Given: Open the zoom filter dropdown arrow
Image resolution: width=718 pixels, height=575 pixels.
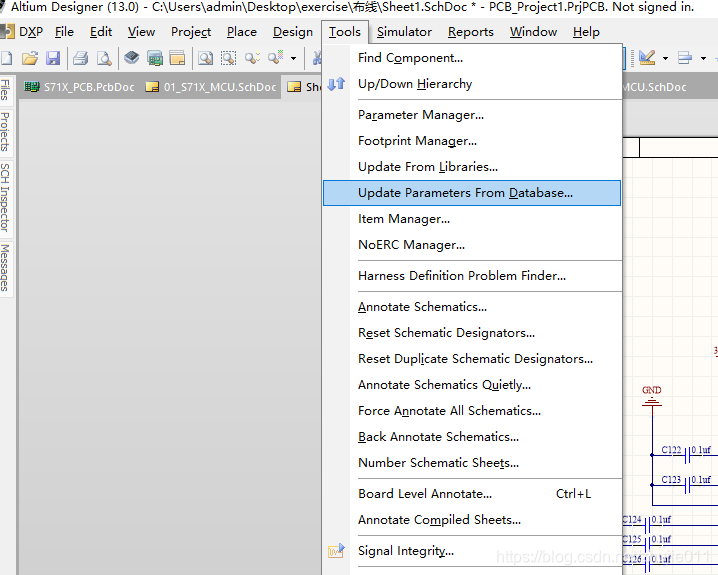Looking at the screenshot, I should (x=293, y=58).
